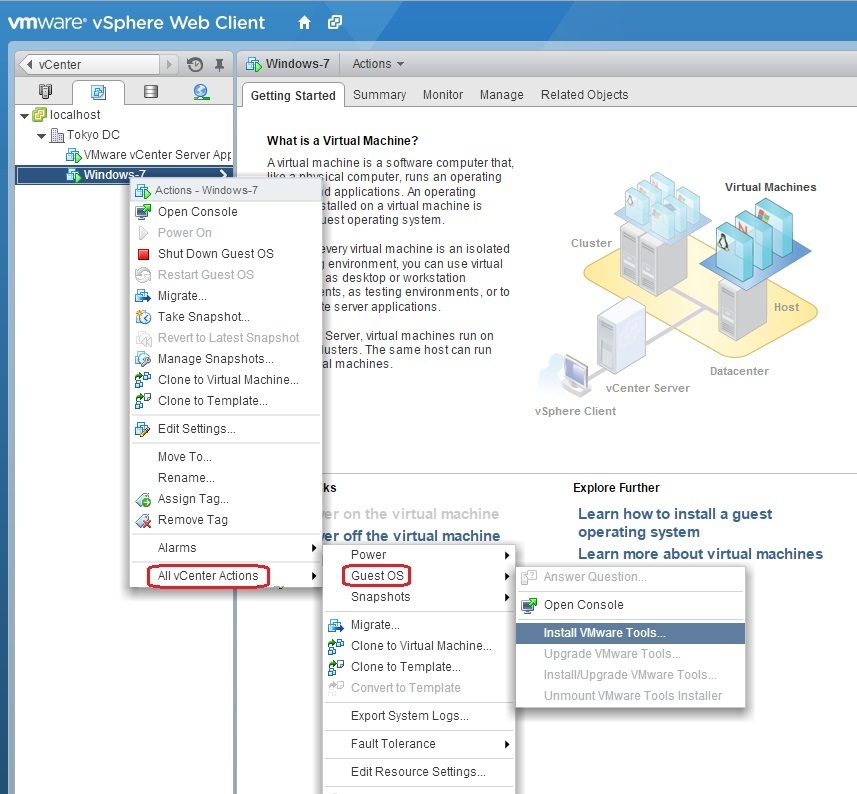Click the Remove Tag icon
The height and width of the screenshot is (794, 857).
143,521
